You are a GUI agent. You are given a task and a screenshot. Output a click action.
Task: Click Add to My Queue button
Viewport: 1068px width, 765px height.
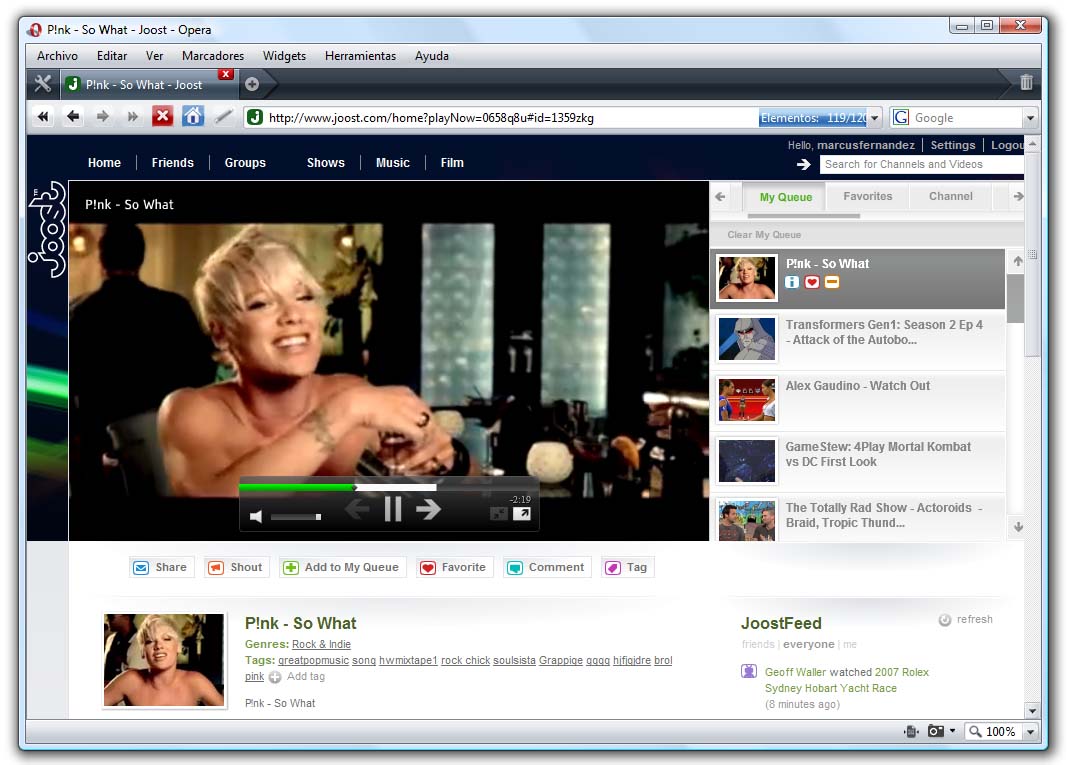[x=342, y=567]
